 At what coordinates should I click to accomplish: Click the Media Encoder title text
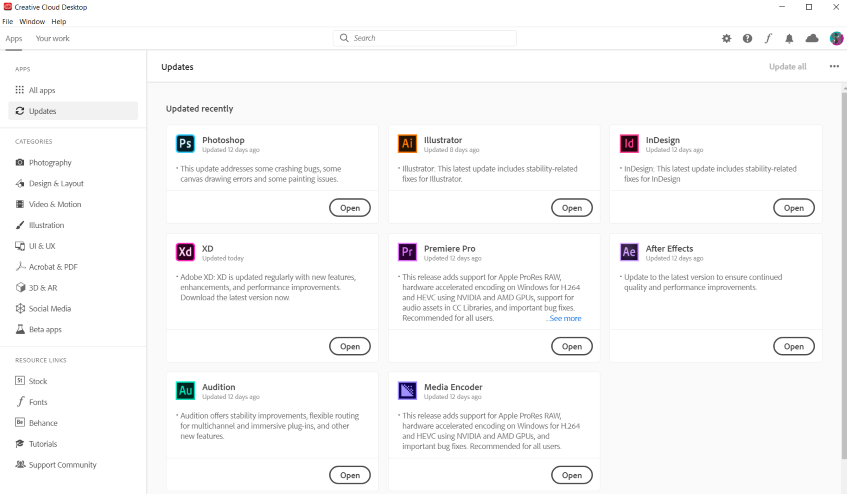coord(453,387)
